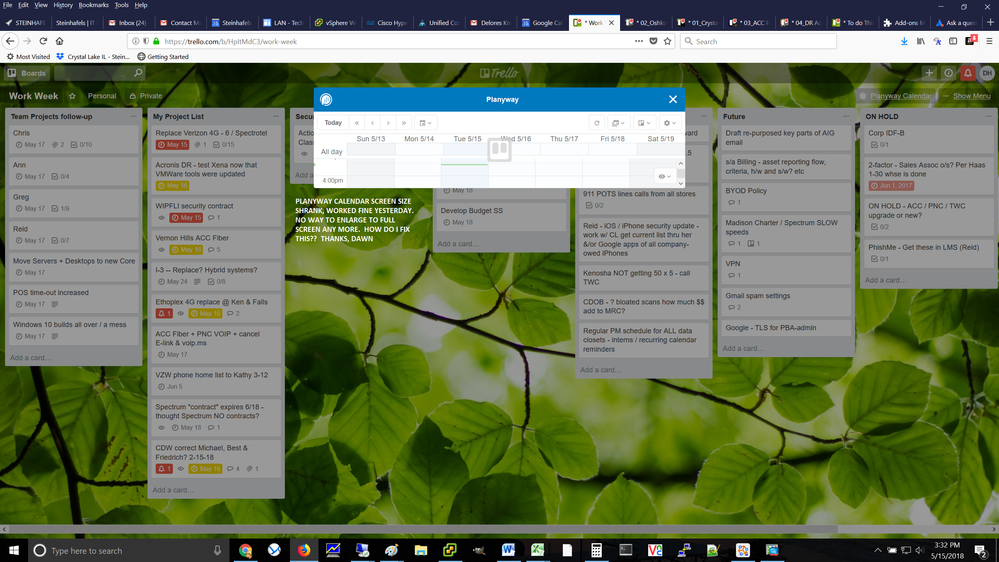Toggle May 15 due badge on Replace Verizon card
999x562 pixels.
(173, 145)
